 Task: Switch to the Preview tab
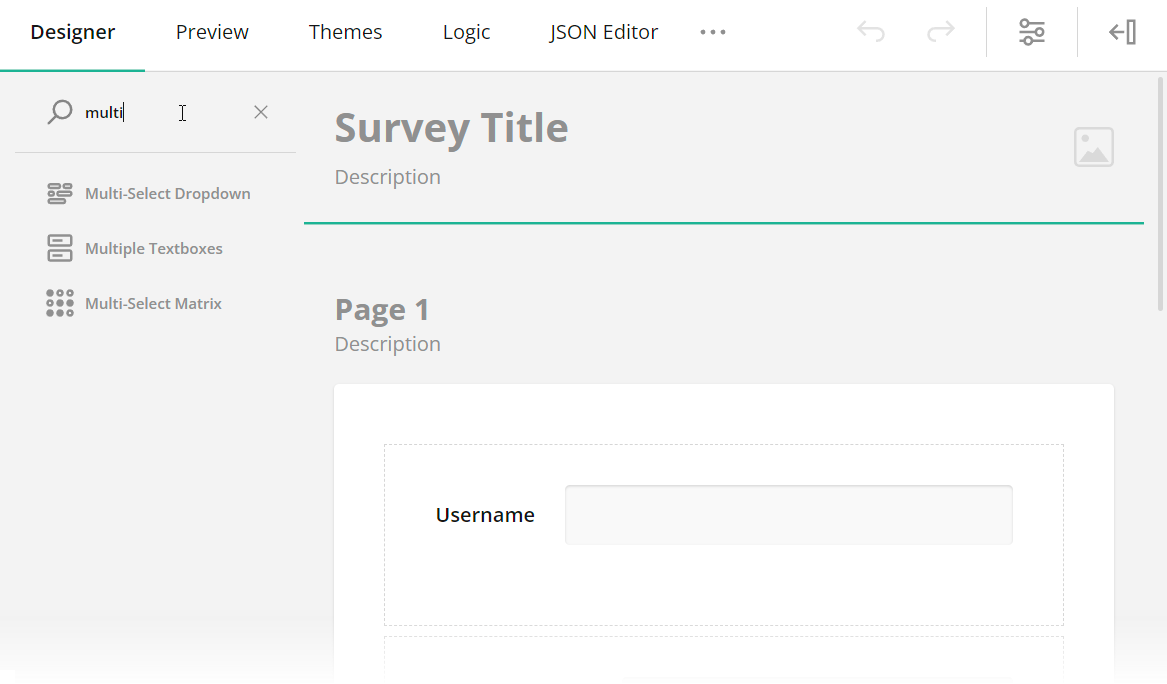[211, 31]
